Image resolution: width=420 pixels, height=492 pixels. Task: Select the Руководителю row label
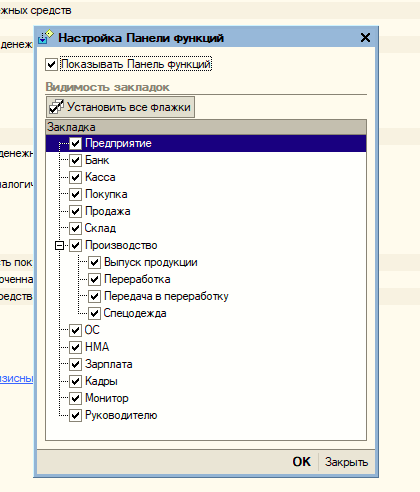[121, 415]
